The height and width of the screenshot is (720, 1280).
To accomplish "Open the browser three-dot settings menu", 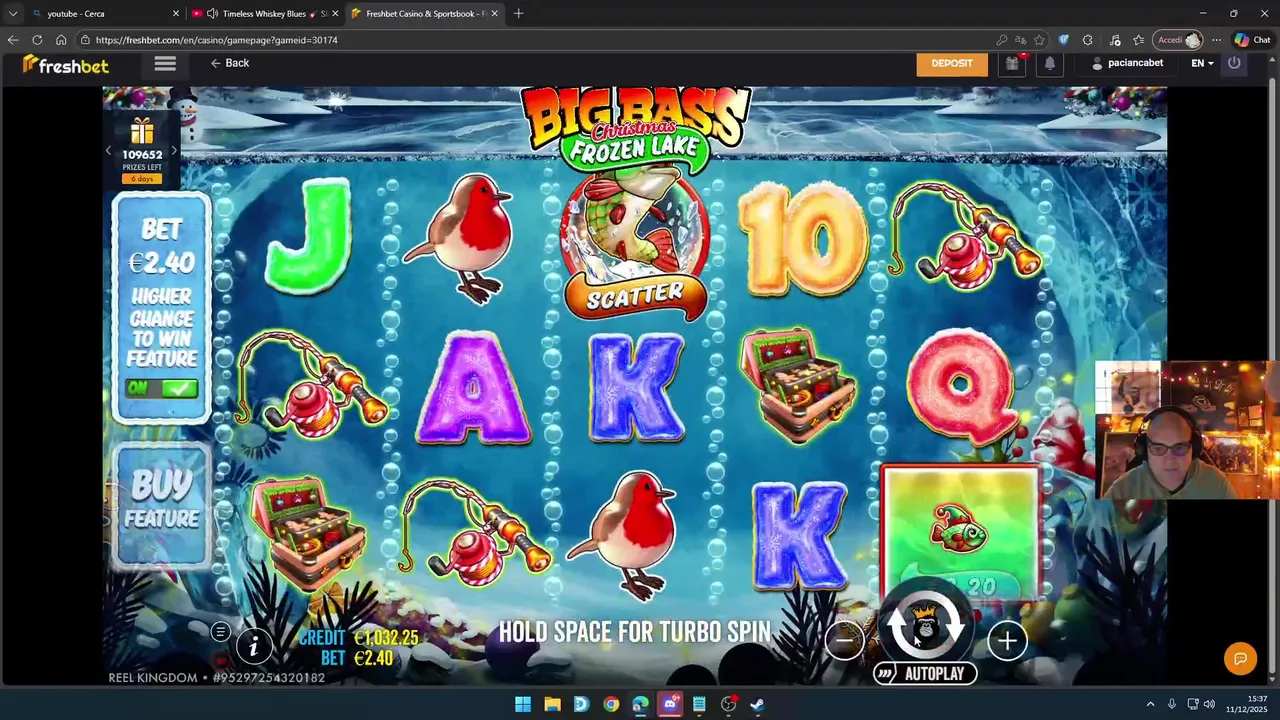I will coord(1216,40).
